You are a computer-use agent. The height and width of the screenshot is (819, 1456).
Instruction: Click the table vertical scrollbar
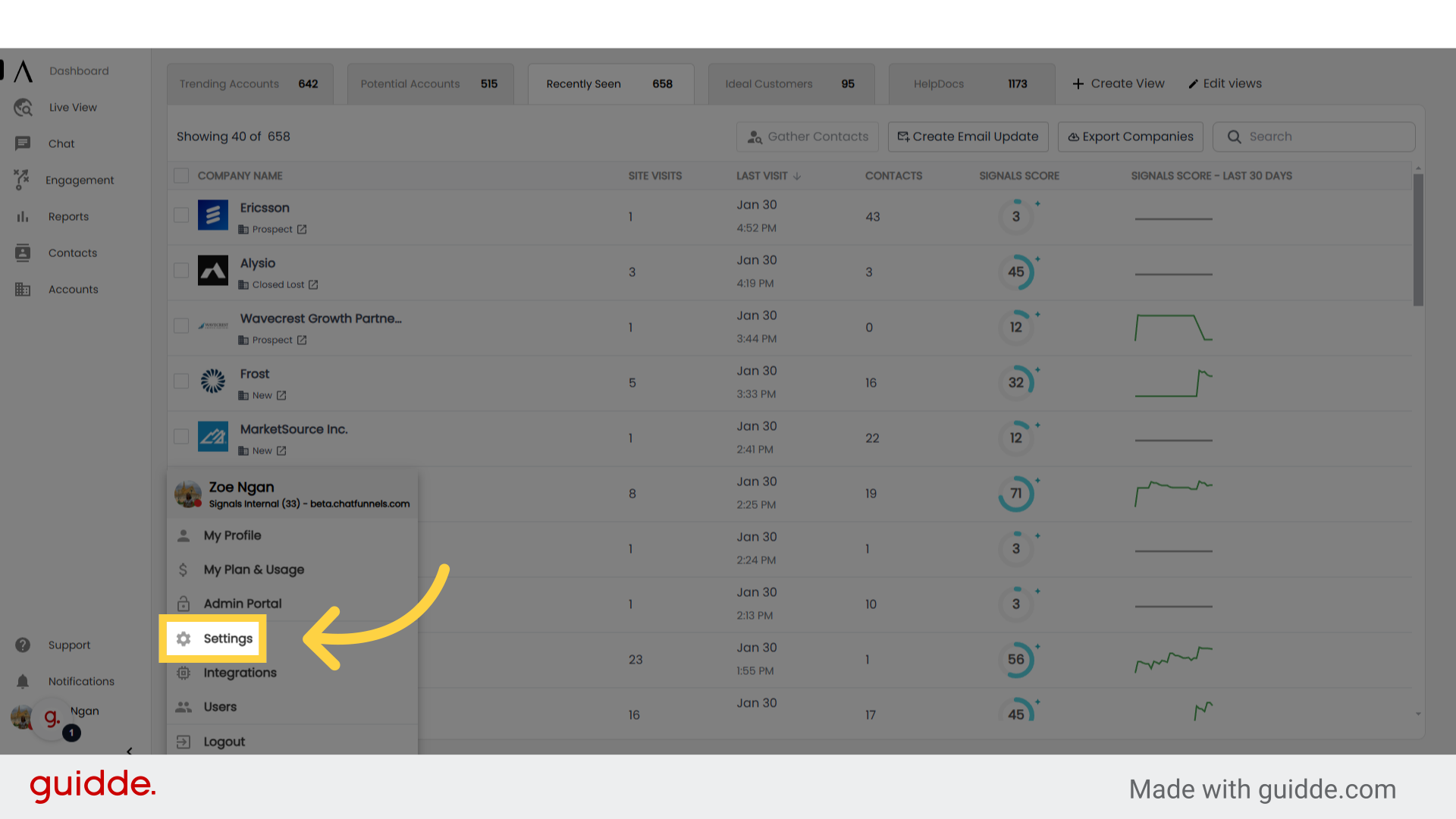click(x=1418, y=240)
